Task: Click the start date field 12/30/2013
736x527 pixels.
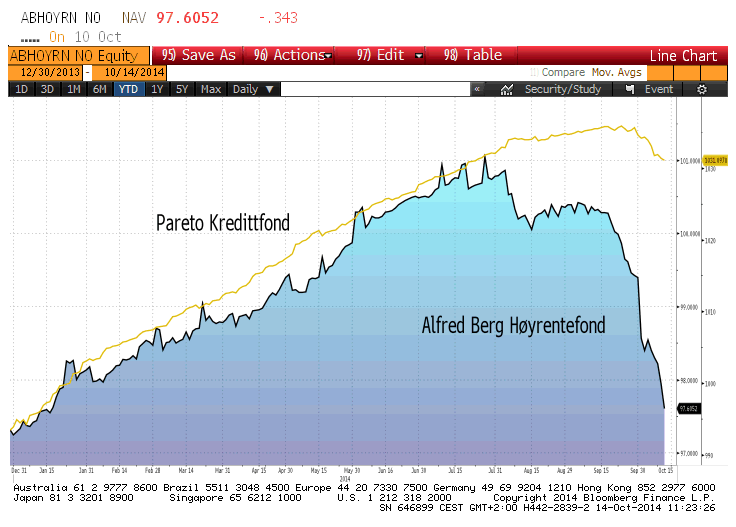Action: point(45,72)
